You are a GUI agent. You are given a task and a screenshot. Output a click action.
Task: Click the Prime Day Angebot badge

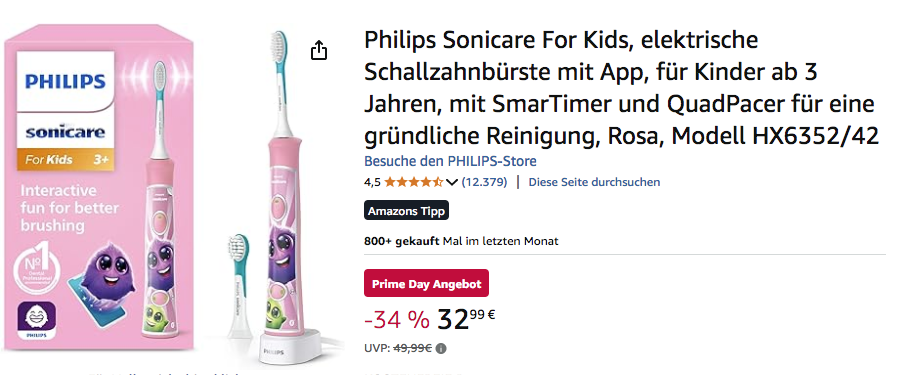[426, 283]
